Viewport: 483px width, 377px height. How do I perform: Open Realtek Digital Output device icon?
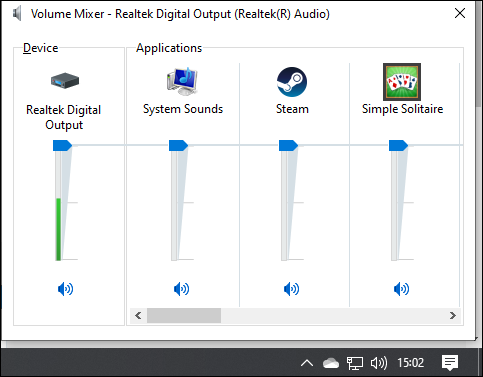tap(65, 81)
